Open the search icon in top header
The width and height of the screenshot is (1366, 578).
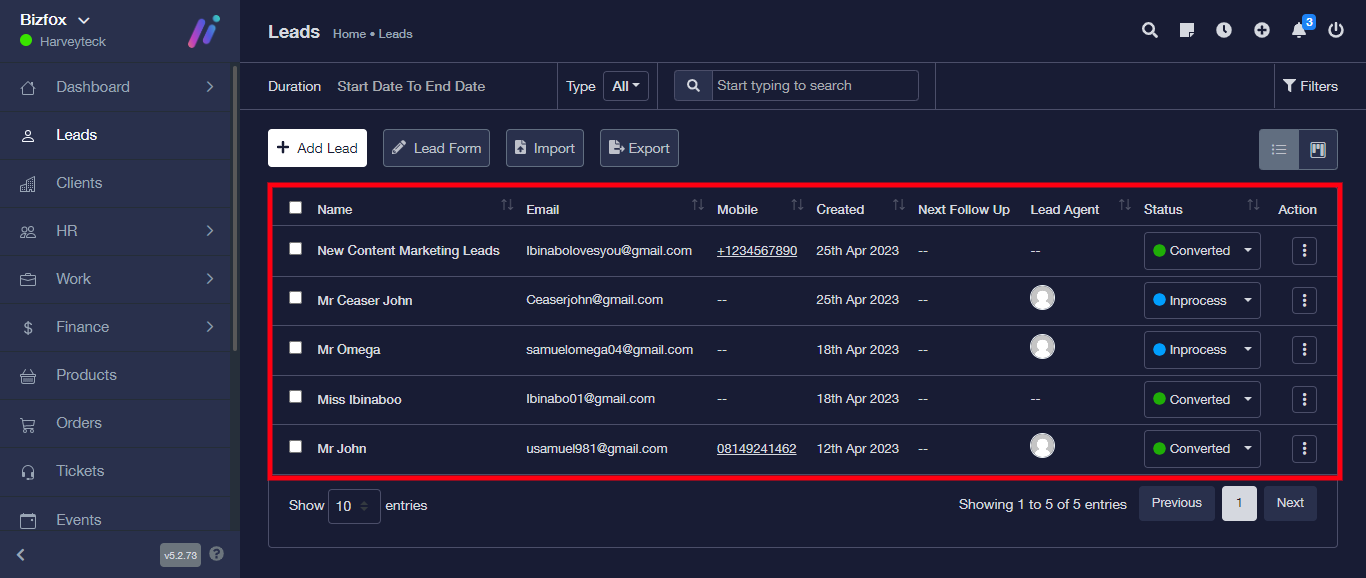pyautogui.click(x=1150, y=31)
